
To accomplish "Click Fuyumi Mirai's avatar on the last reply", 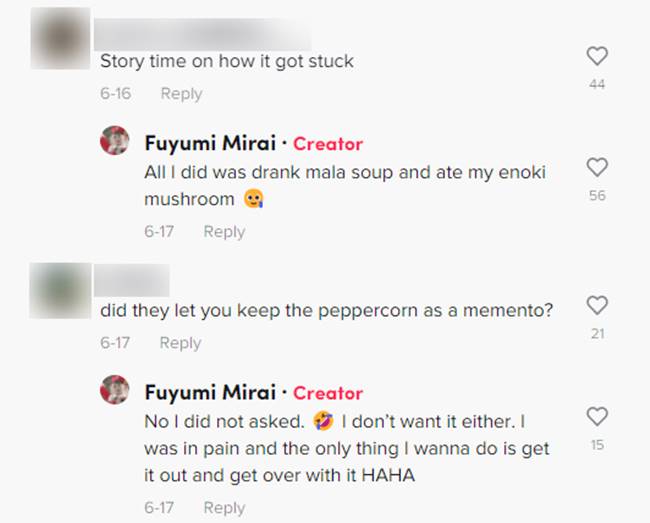I will [x=115, y=391].
